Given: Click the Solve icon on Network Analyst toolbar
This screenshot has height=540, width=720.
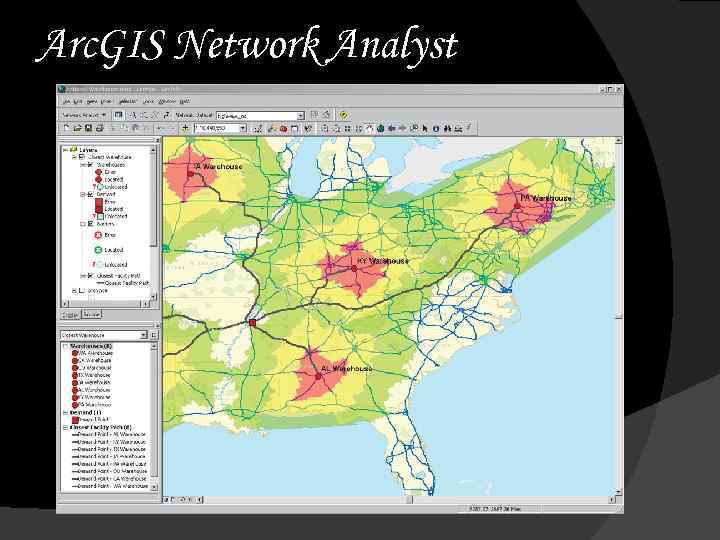Looking at the screenshot, I should [155, 115].
